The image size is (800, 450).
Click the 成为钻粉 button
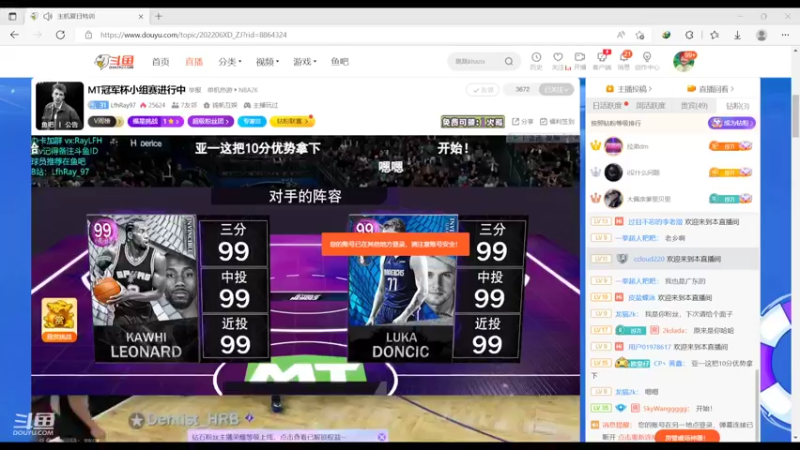click(x=731, y=123)
